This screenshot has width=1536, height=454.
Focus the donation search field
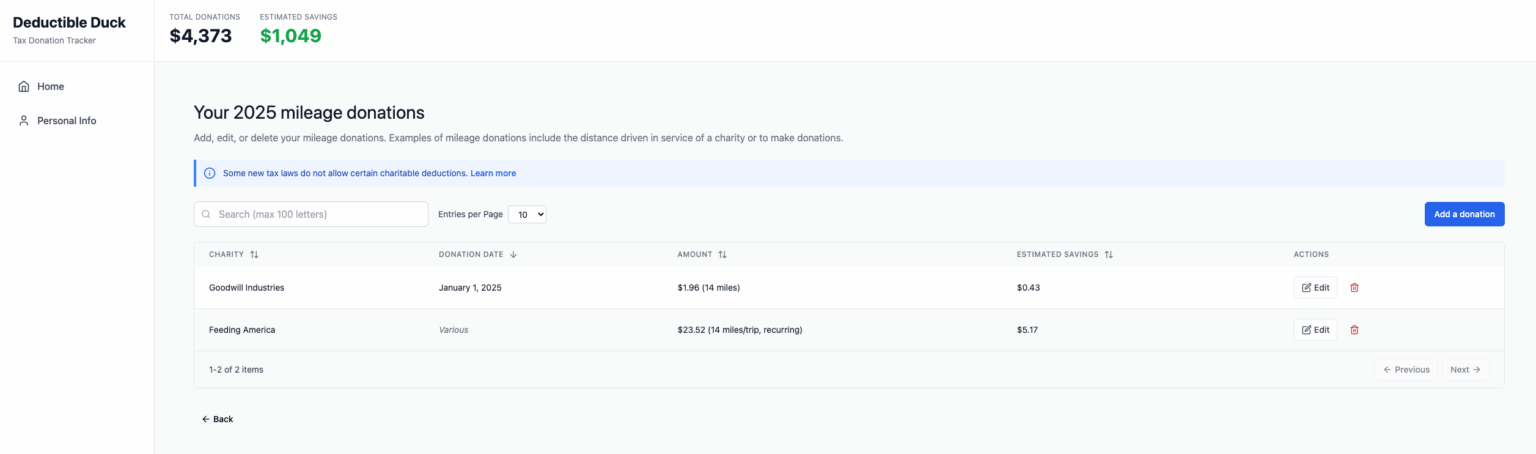(320, 214)
